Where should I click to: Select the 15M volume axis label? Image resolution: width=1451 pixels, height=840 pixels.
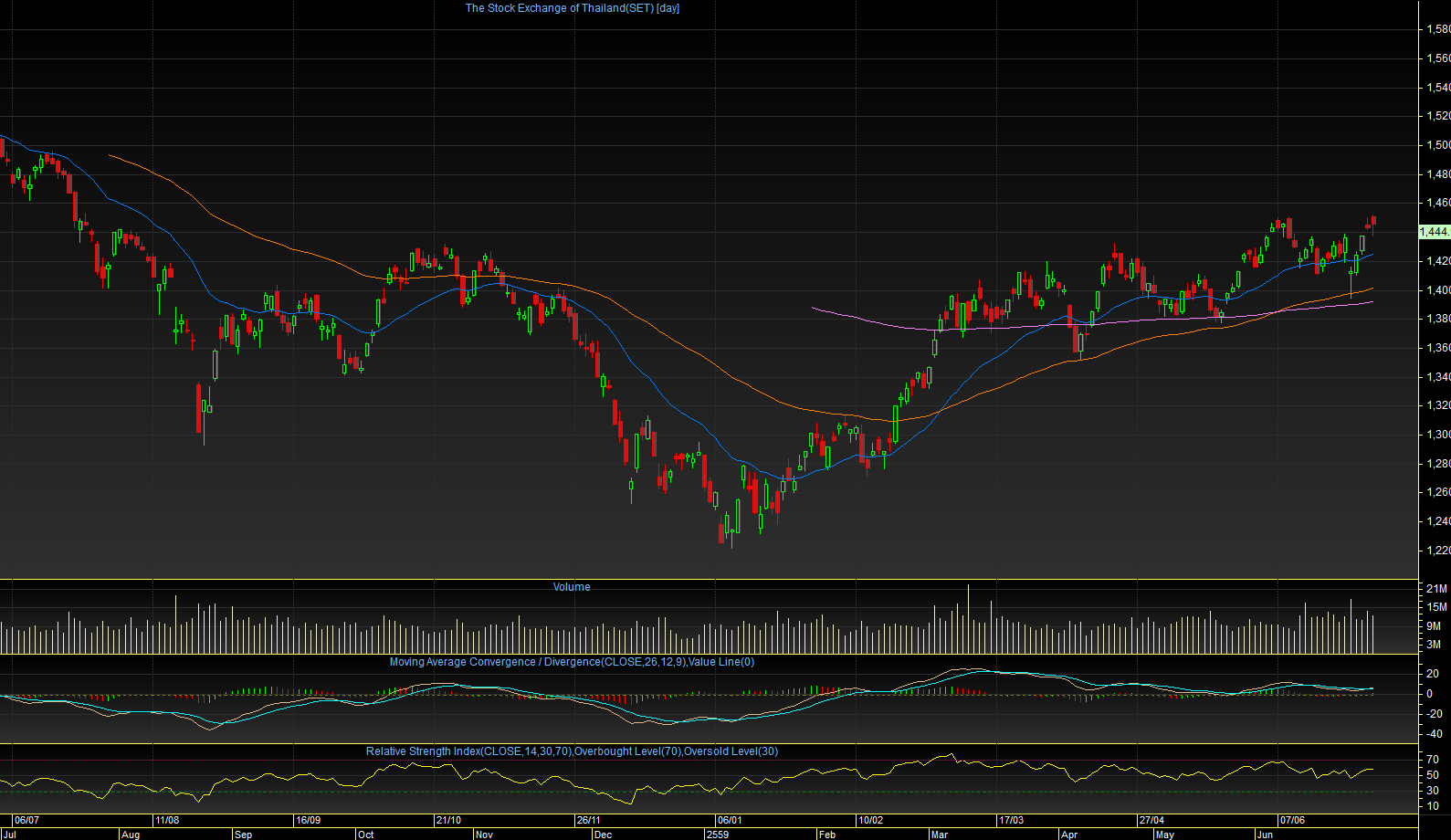tap(1435, 607)
